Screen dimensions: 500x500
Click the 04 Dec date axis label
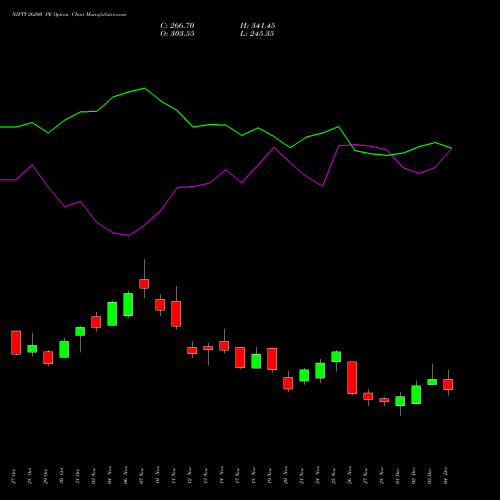[x=446, y=476]
